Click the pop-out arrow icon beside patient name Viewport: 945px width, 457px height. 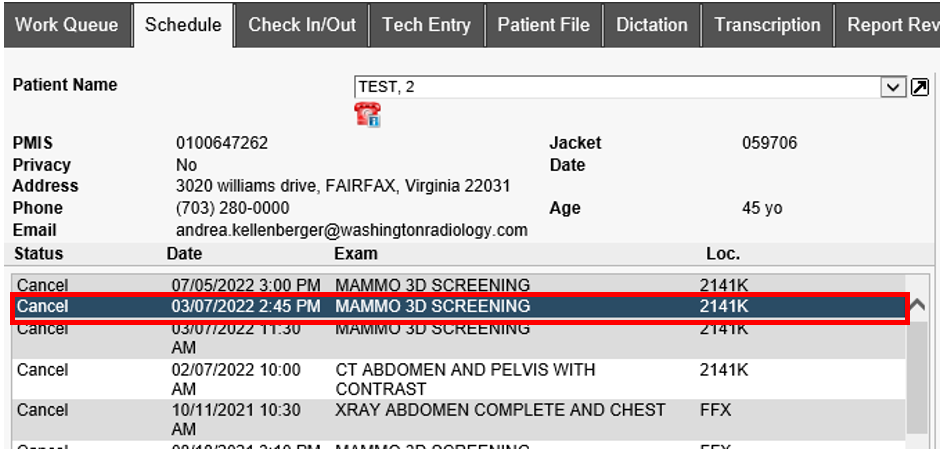click(x=919, y=88)
